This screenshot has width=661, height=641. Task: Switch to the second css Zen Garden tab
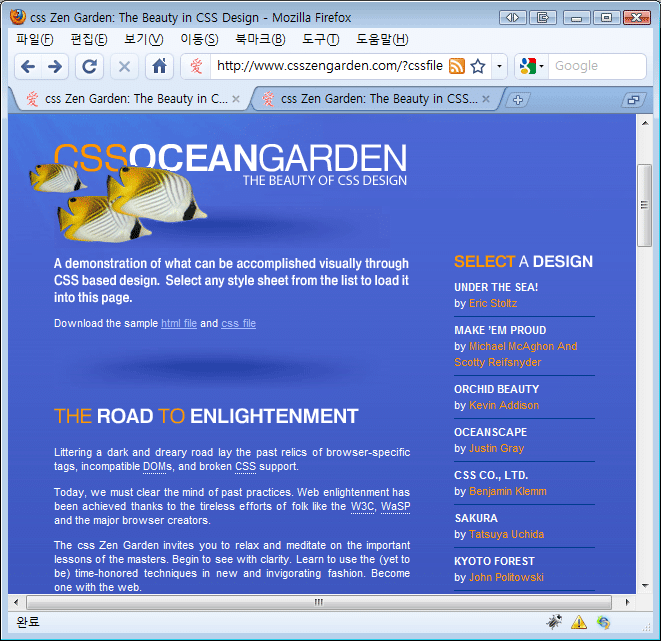(375, 99)
